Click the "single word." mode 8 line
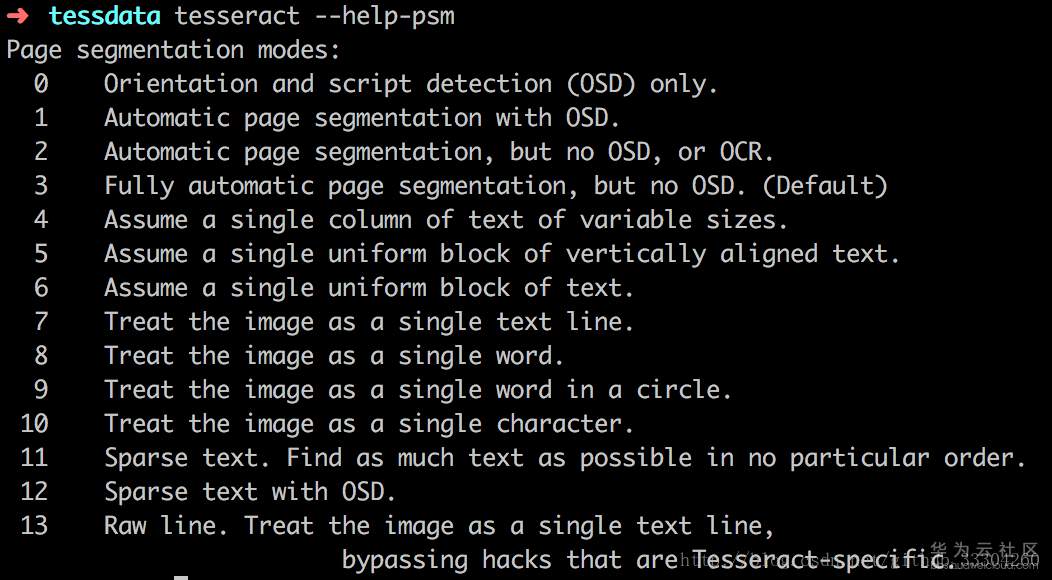The width and height of the screenshot is (1052, 580). pos(334,356)
